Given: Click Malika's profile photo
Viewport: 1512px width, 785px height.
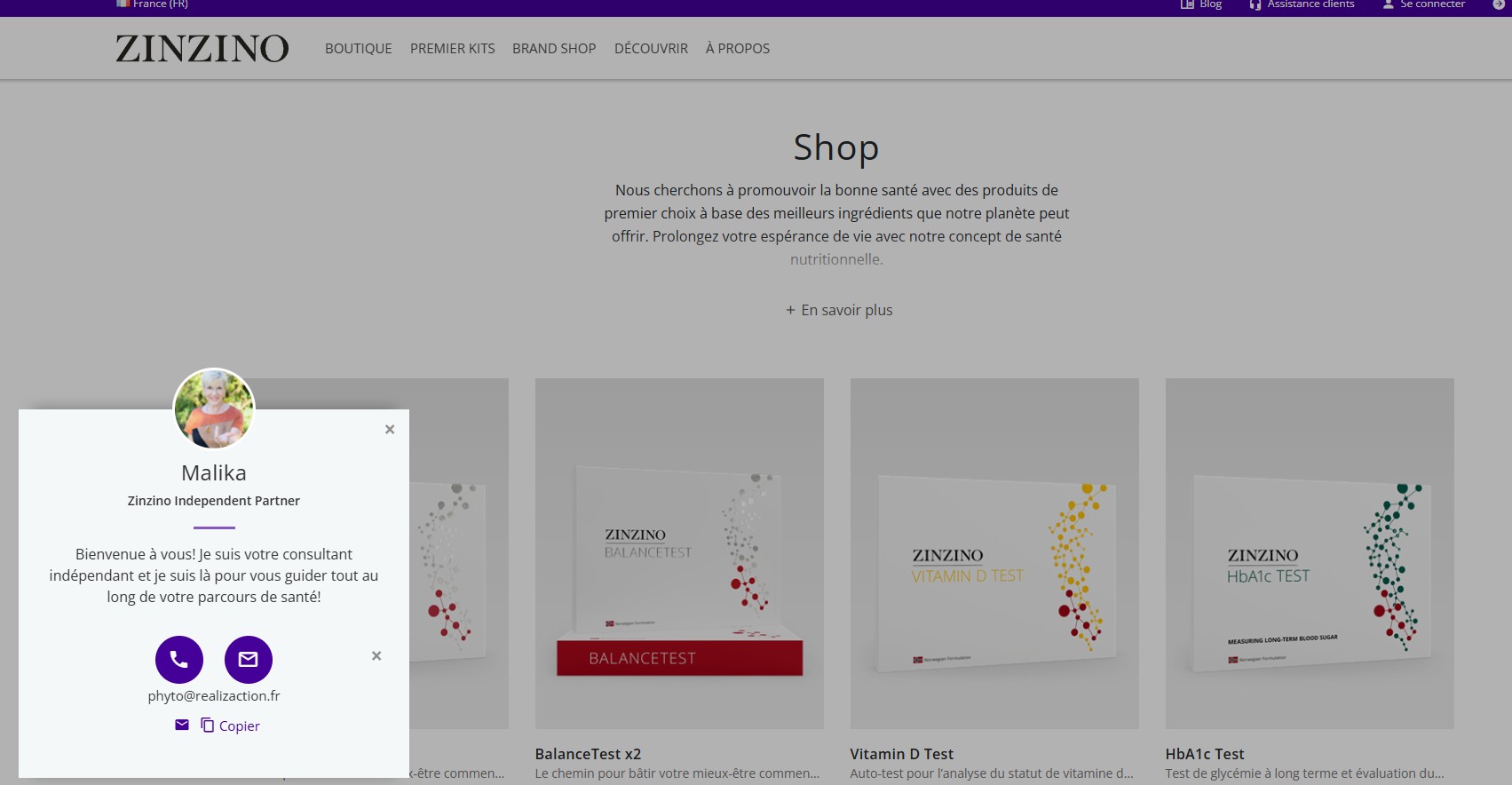Looking at the screenshot, I should point(214,409).
